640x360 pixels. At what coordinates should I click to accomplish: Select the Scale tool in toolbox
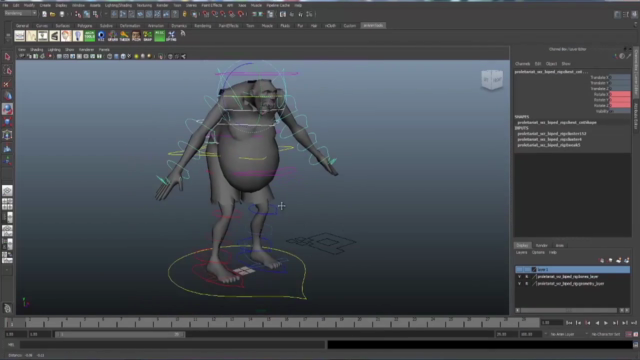tap(7, 122)
